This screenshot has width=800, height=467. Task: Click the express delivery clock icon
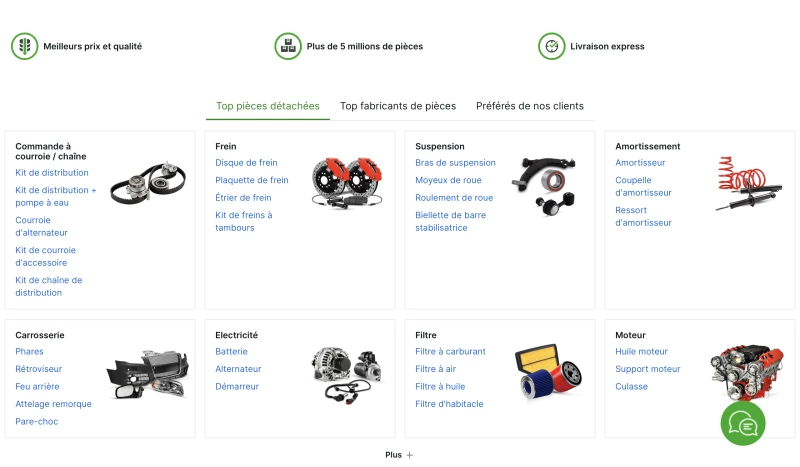[552, 46]
